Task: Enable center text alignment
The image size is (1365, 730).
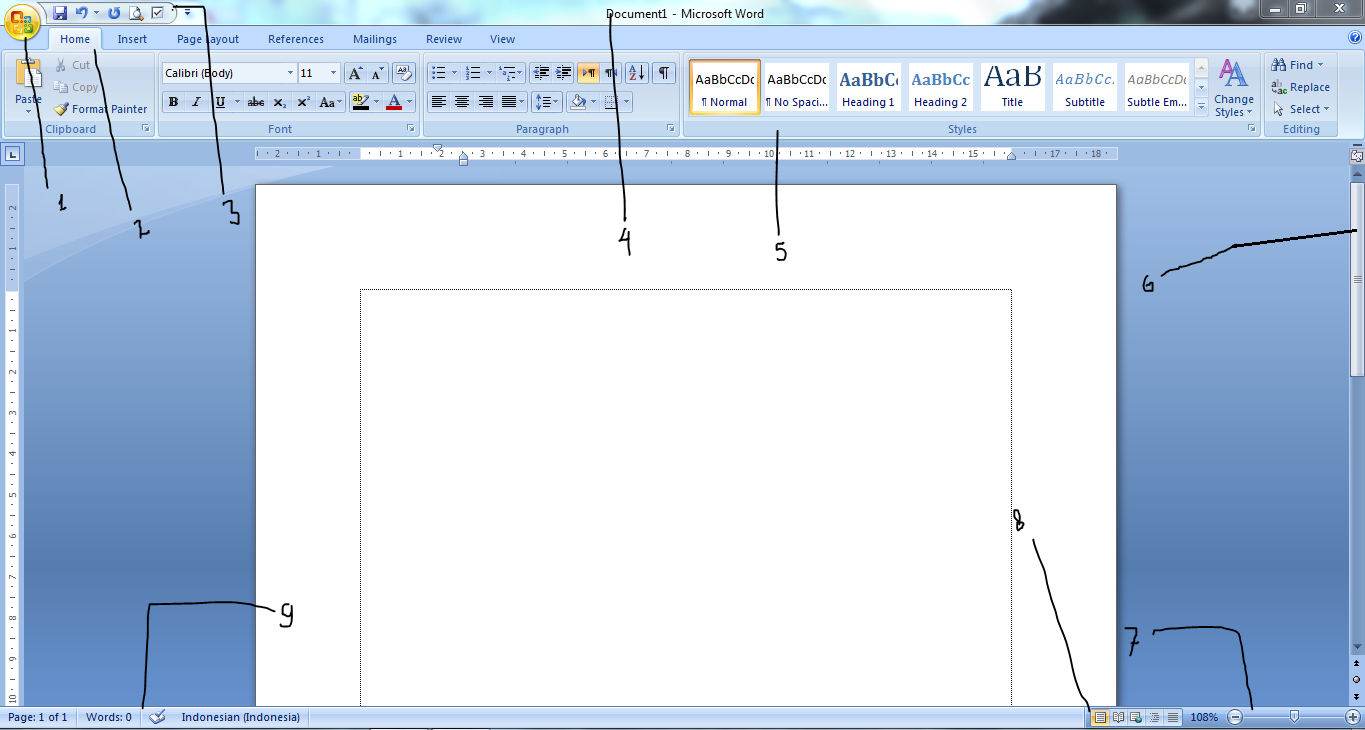Action: (461, 101)
